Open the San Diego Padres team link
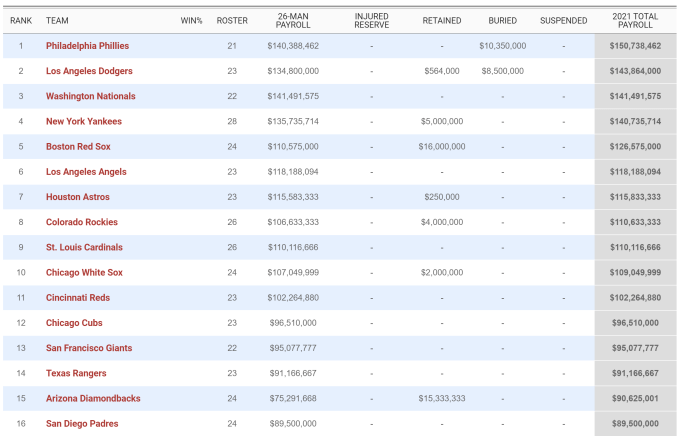 [x=82, y=423]
